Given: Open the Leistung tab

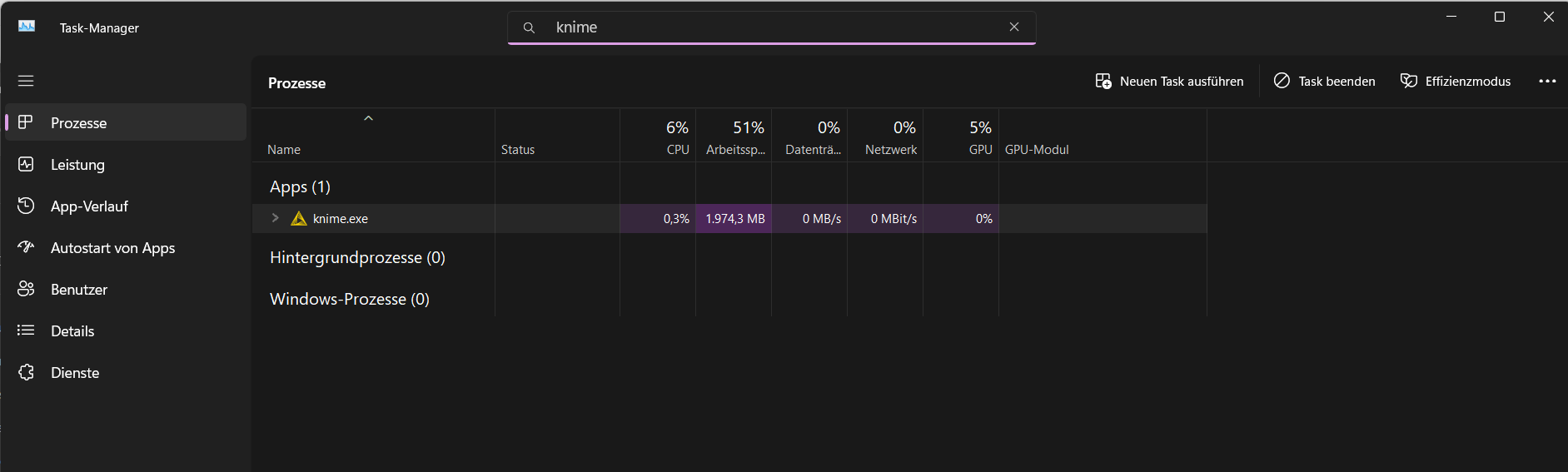Looking at the screenshot, I should coord(77,165).
